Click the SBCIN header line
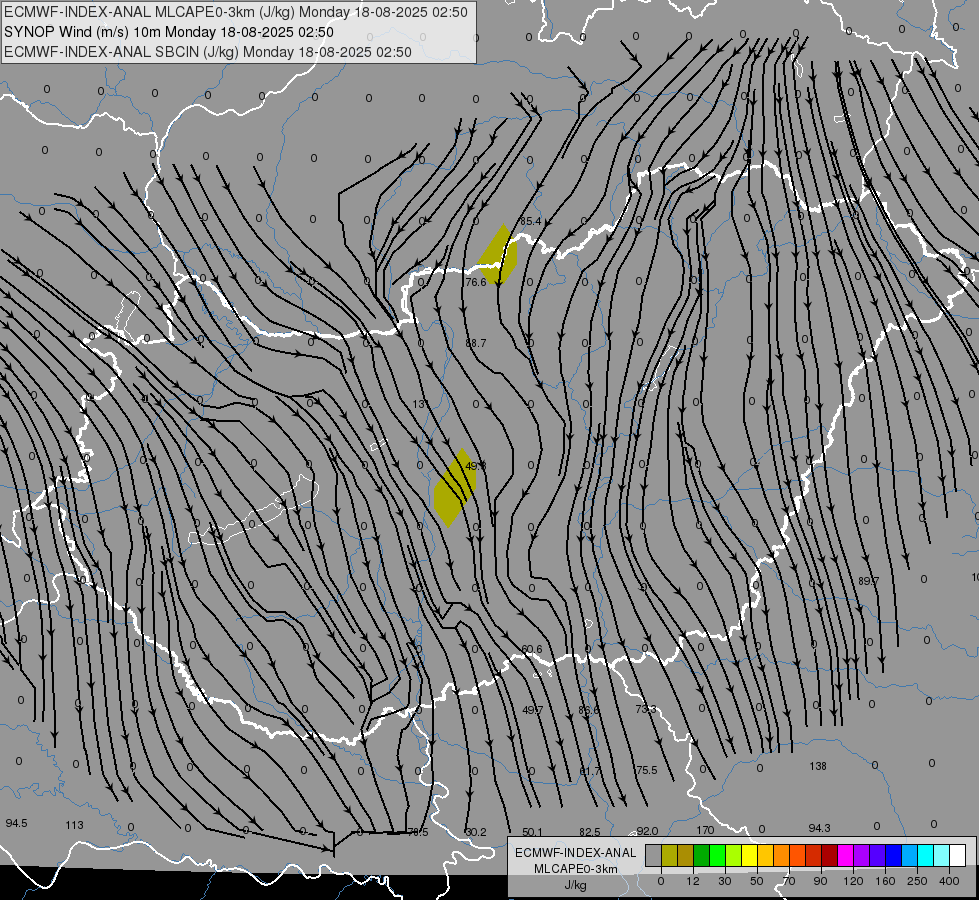This screenshot has height=900, width=979. [x=208, y=52]
